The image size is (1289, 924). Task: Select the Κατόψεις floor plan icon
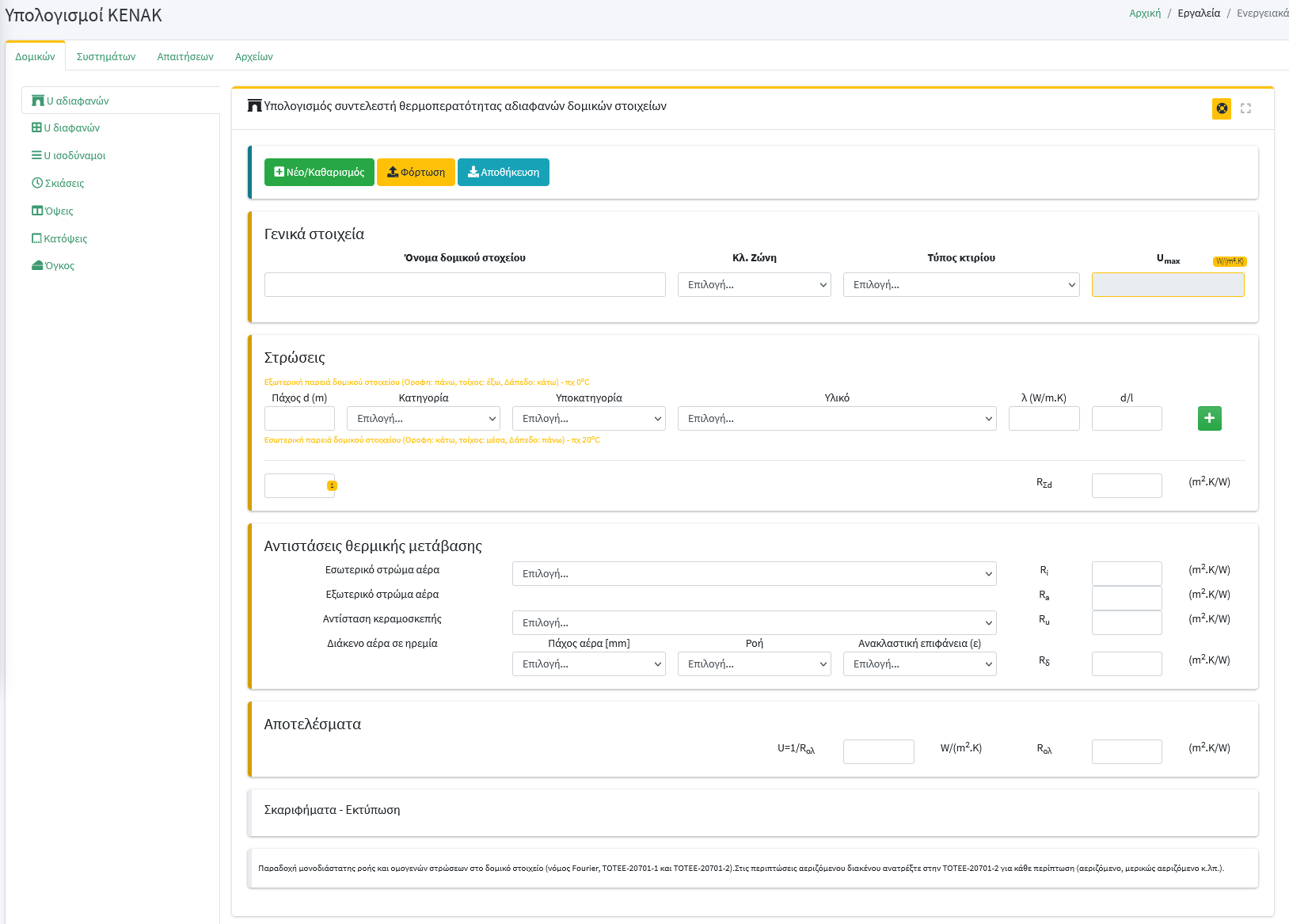pos(36,238)
